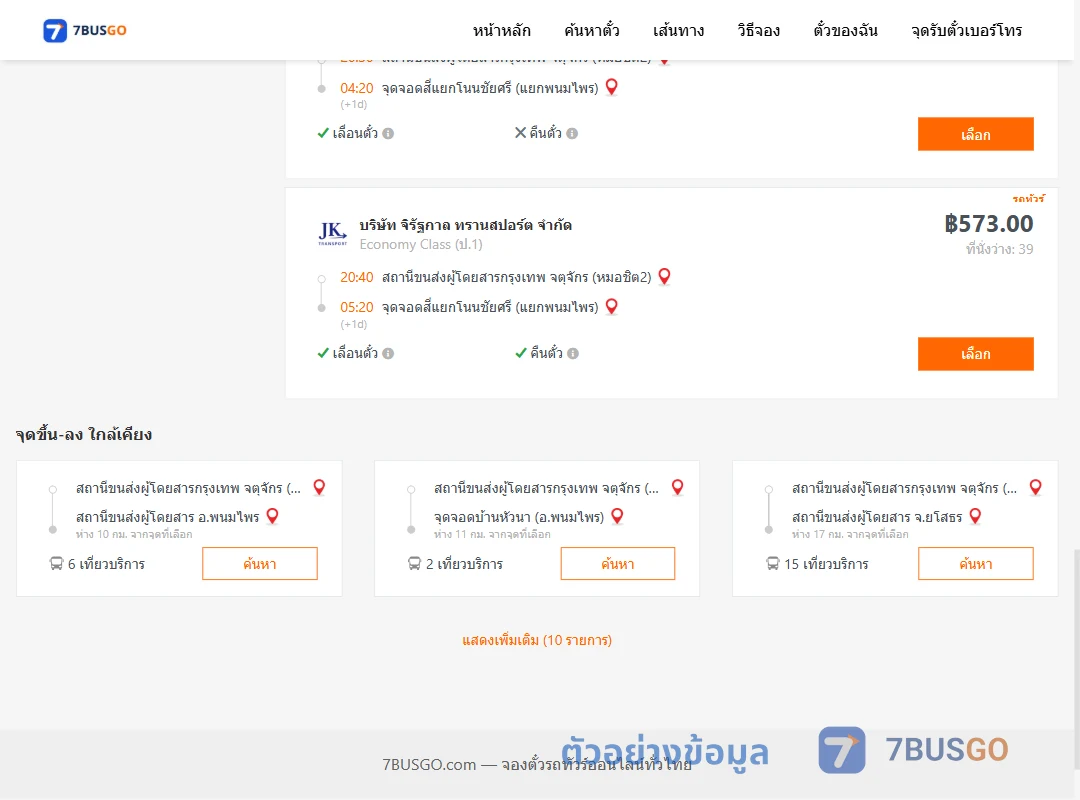Click info icon beside เลื่อนตั๋ว in the 04:20 trip
Image resolution: width=1080 pixels, height=800 pixels.
coord(388,134)
